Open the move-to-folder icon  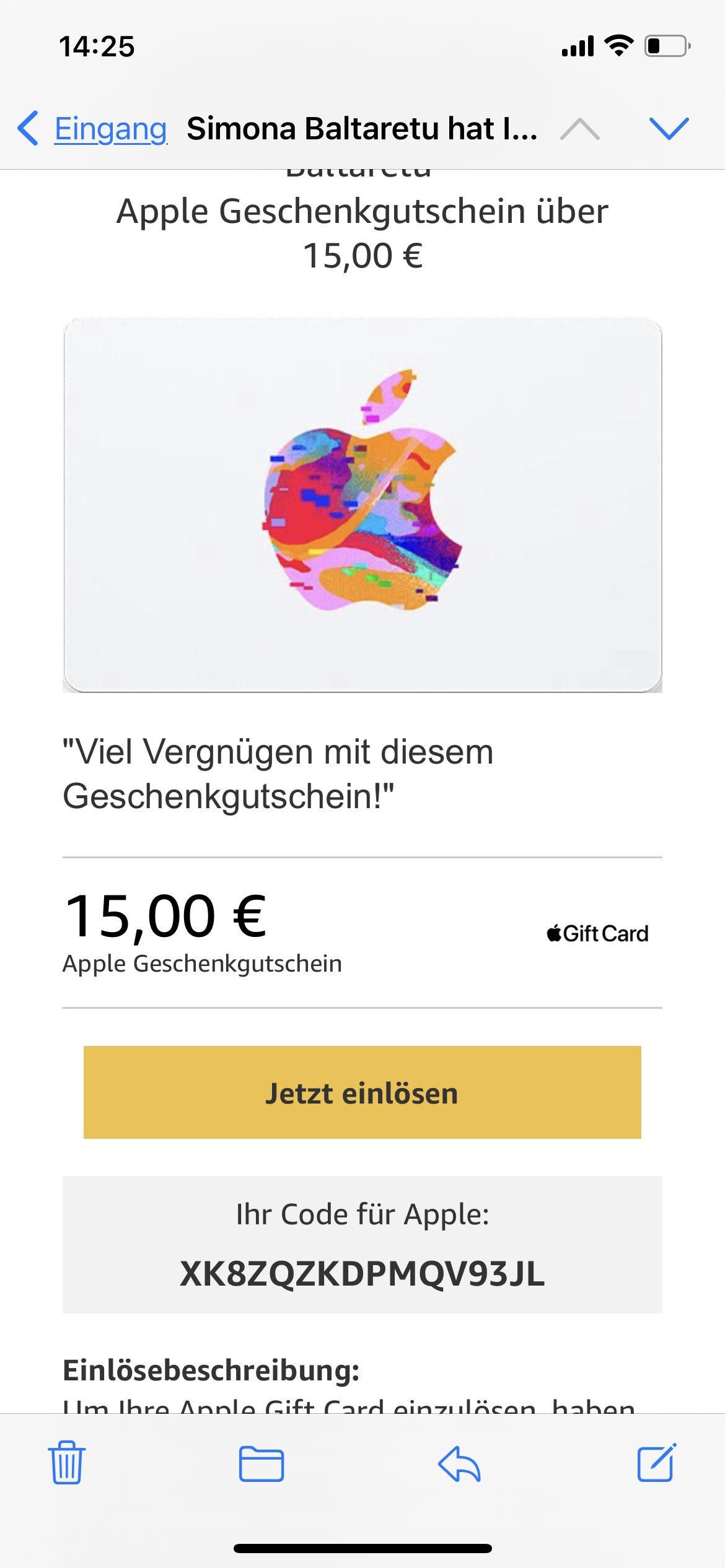(261, 1464)
